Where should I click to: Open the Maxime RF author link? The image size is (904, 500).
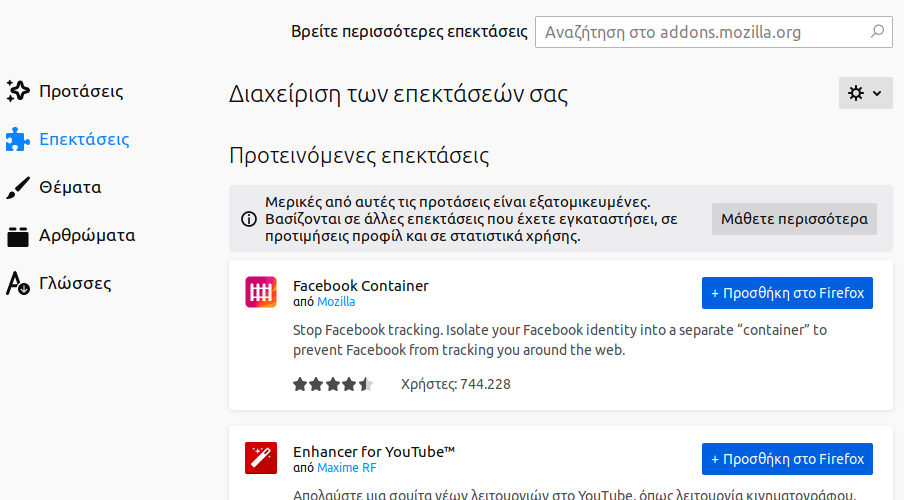pyautogui.click(x=347, y=468)
